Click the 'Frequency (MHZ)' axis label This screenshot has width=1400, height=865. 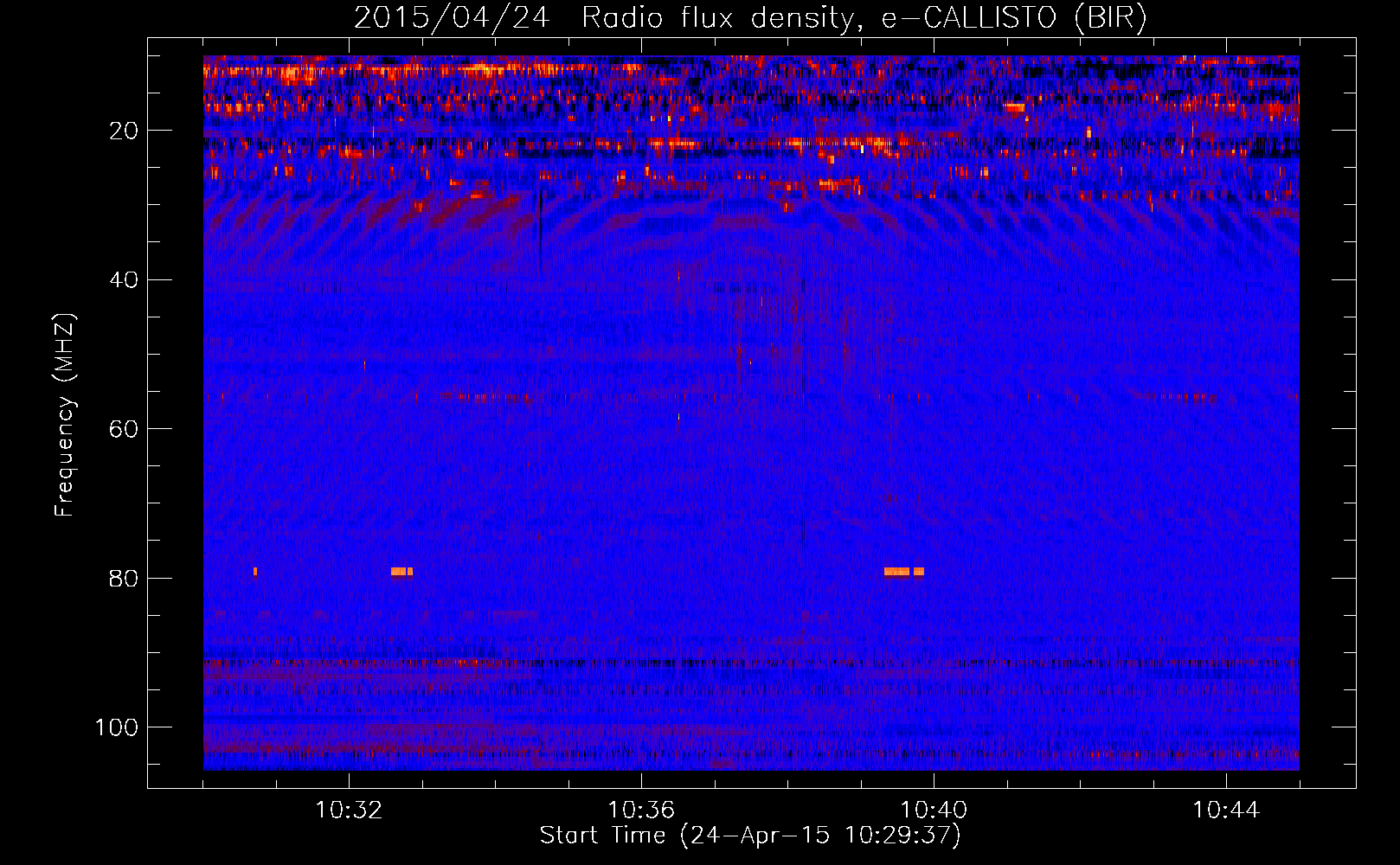(65, 415)
